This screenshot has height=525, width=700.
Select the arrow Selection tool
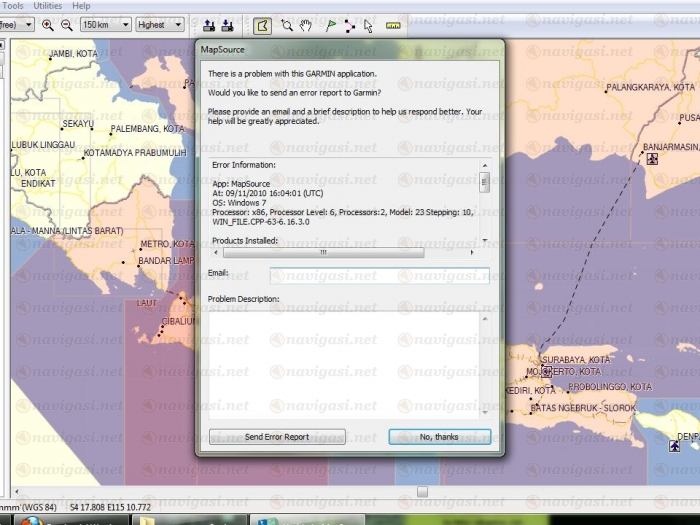tap(368, 25)
